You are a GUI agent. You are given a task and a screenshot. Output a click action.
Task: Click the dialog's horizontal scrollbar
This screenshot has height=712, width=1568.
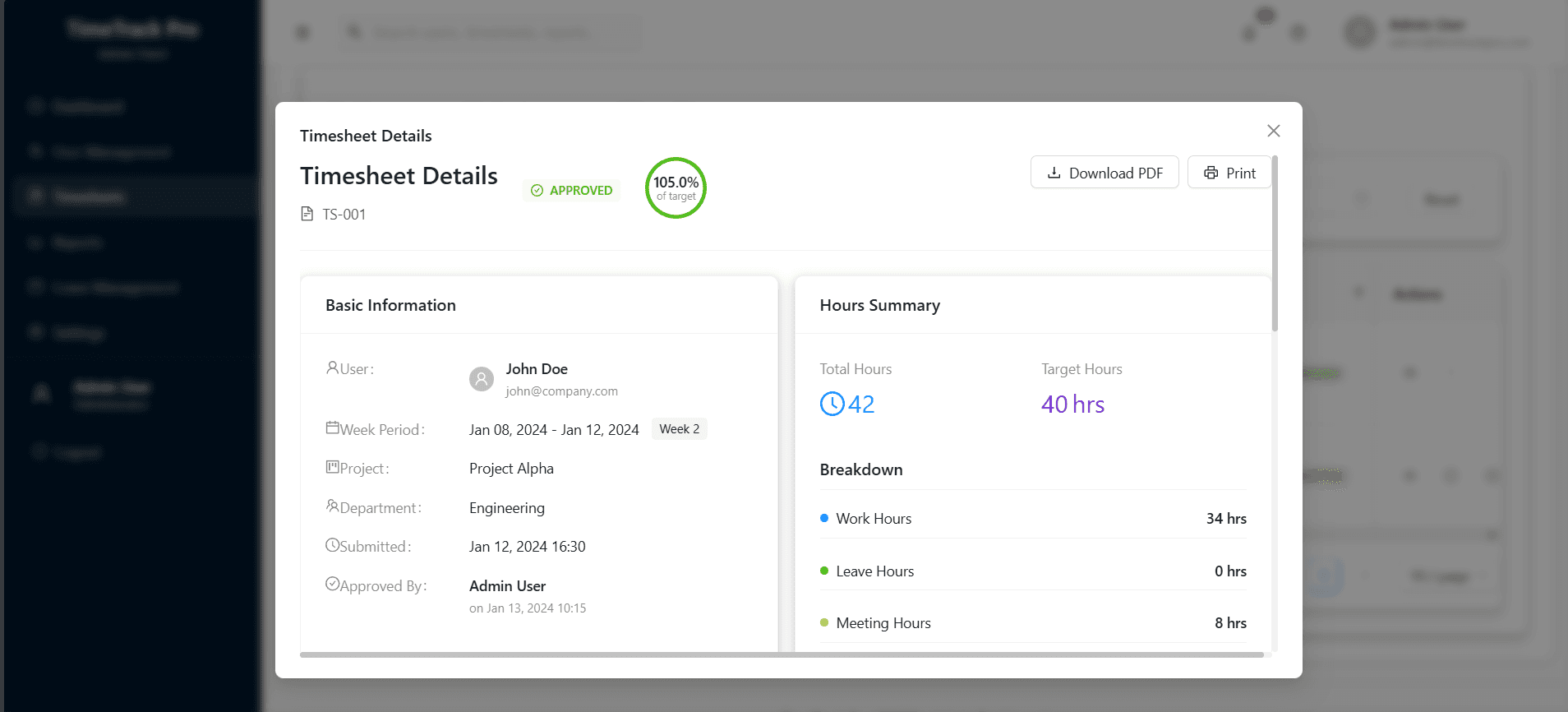pyautogui.click(x=782, y=654)
